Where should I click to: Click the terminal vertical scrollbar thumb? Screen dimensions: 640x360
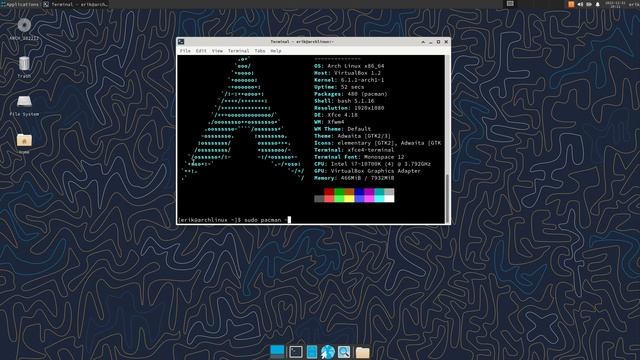click(x=447, y=198)
